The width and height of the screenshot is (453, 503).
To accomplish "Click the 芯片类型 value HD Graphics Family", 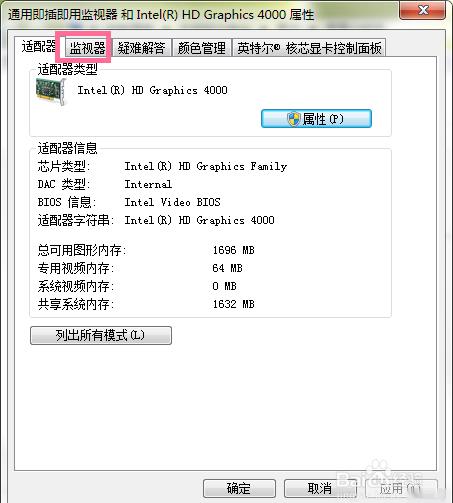I will click(x=206, y=166).
